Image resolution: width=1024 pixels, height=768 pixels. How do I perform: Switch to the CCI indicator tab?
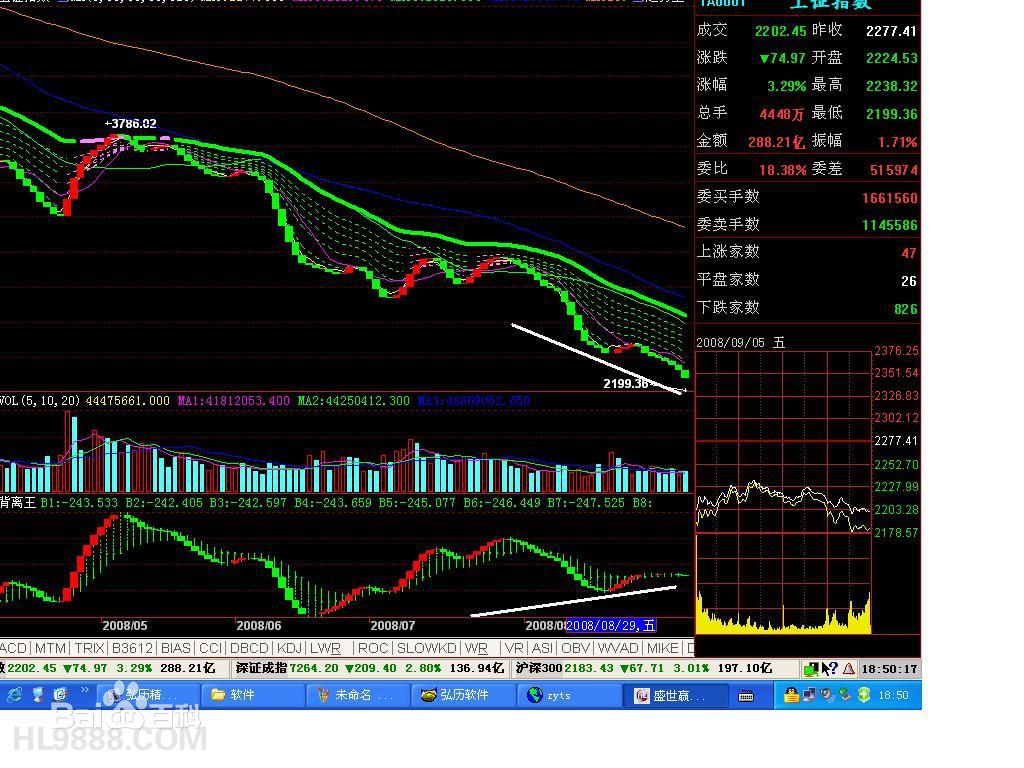(x=211, y=648)
